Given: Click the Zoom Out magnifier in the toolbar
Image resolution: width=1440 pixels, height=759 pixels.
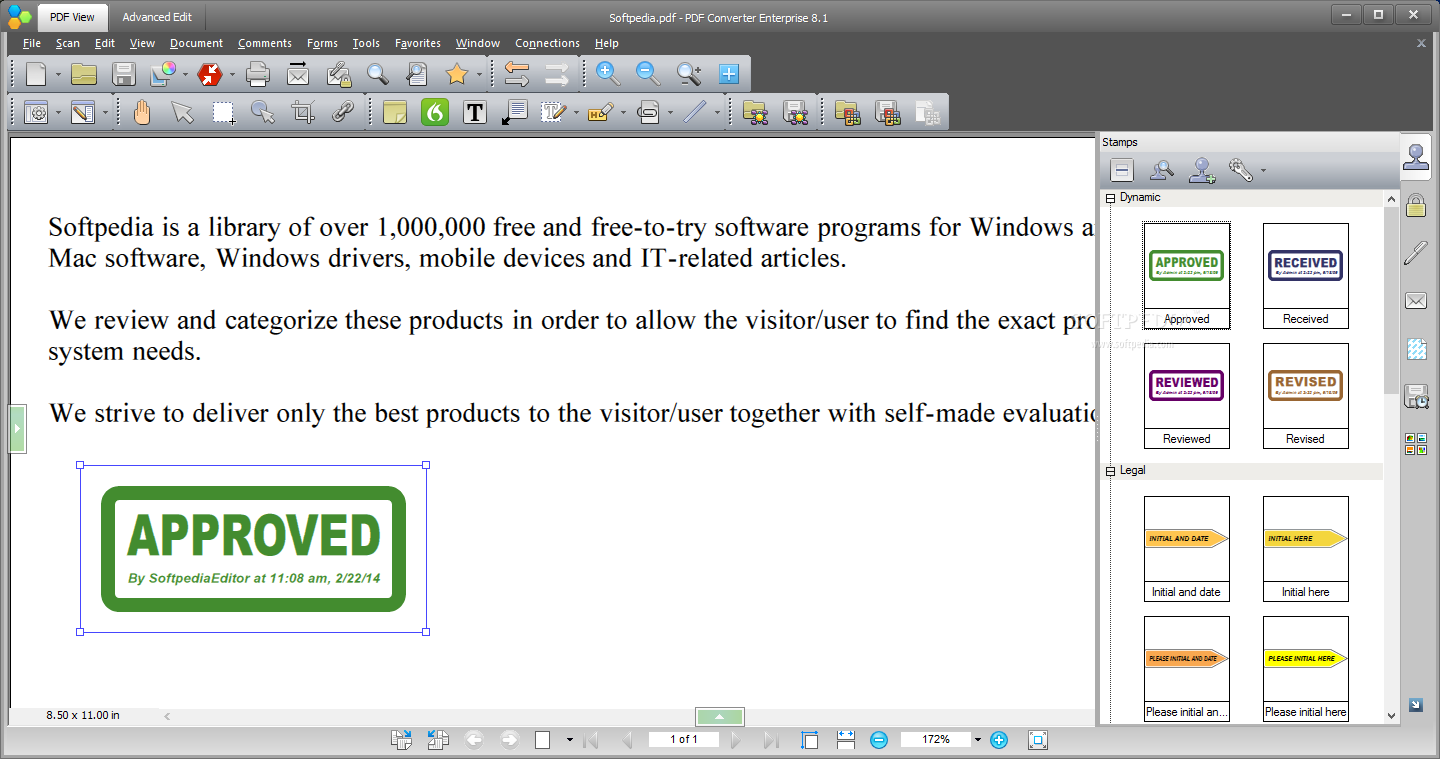Looking at the screenshot, I should [x=648, y=73].
